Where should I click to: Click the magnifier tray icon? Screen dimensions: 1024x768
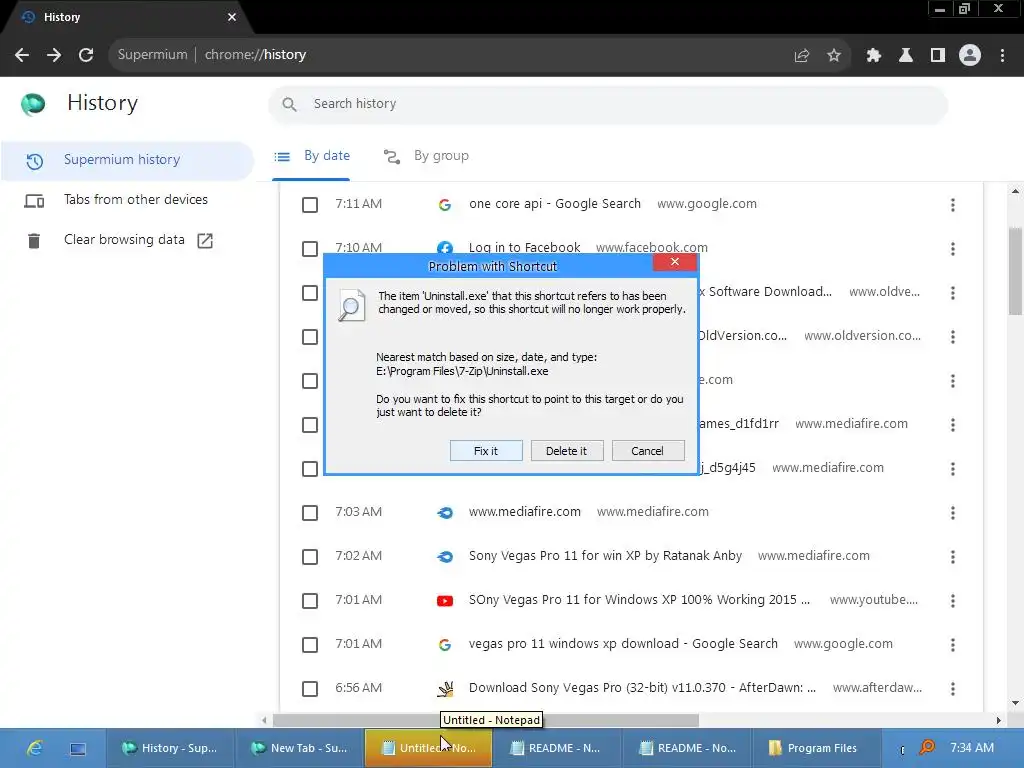coord(927,747)
